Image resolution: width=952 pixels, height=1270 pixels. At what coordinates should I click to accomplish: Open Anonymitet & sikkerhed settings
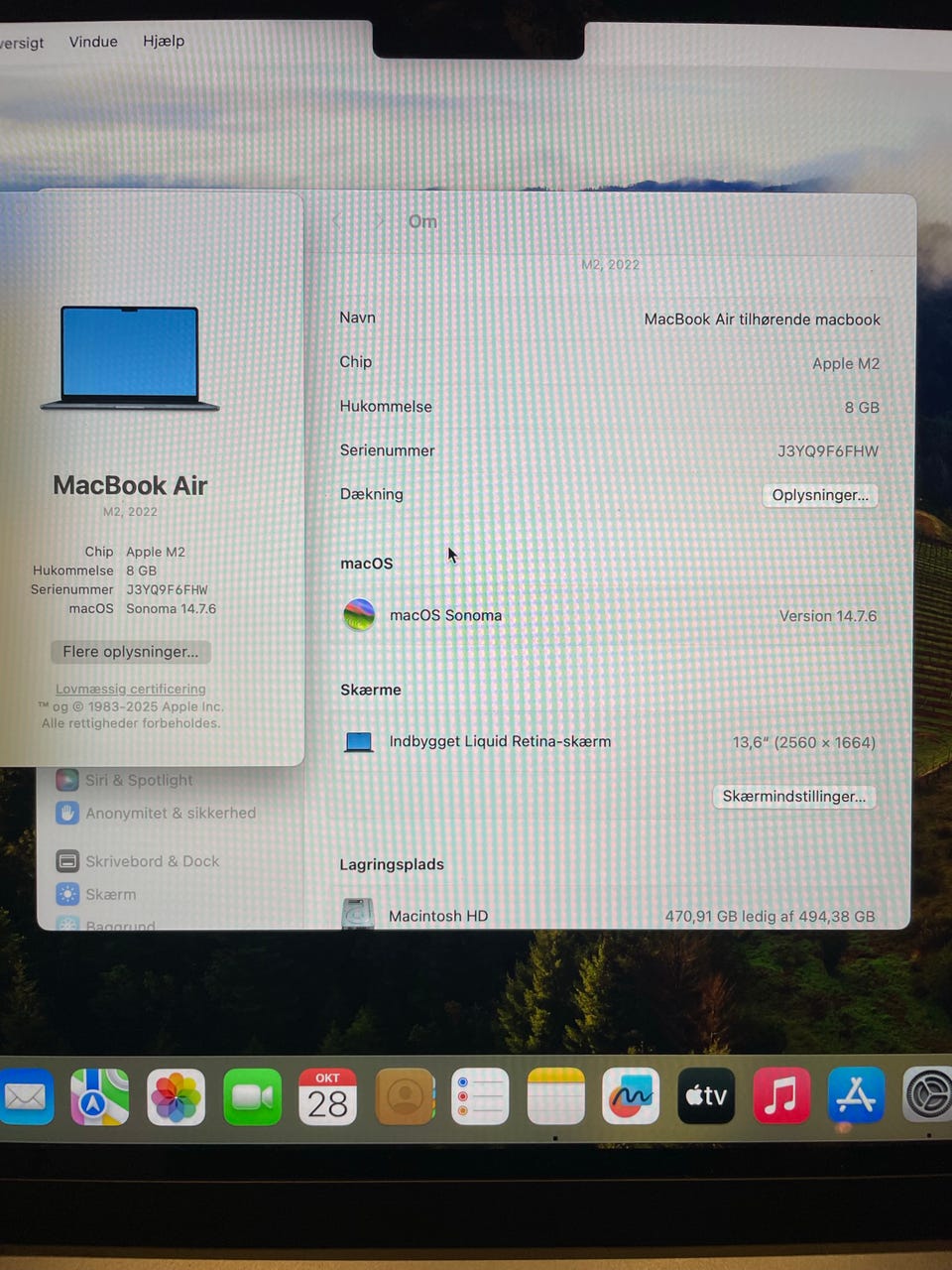coord(171,813)
